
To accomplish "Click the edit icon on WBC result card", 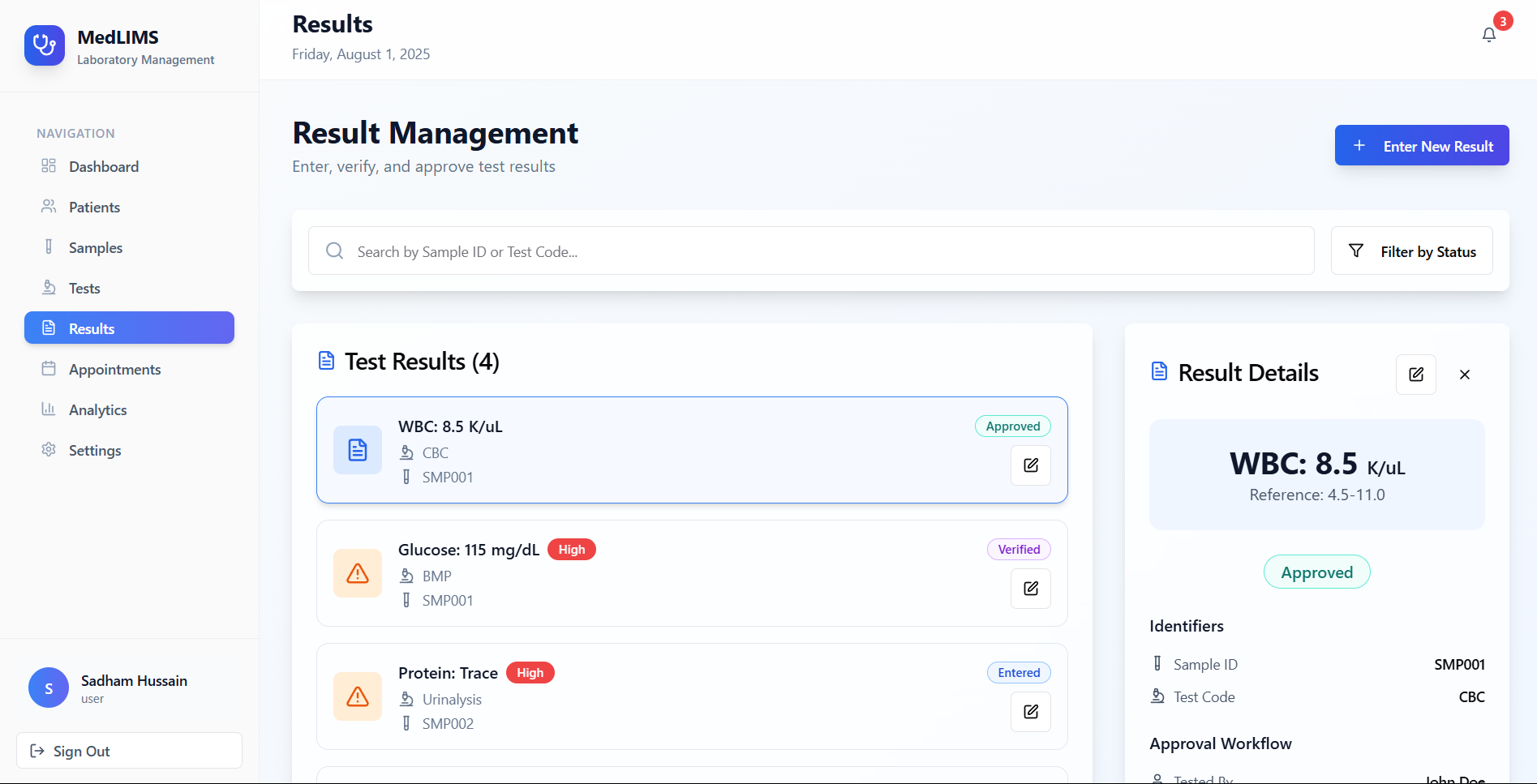I will (1031, 465).
